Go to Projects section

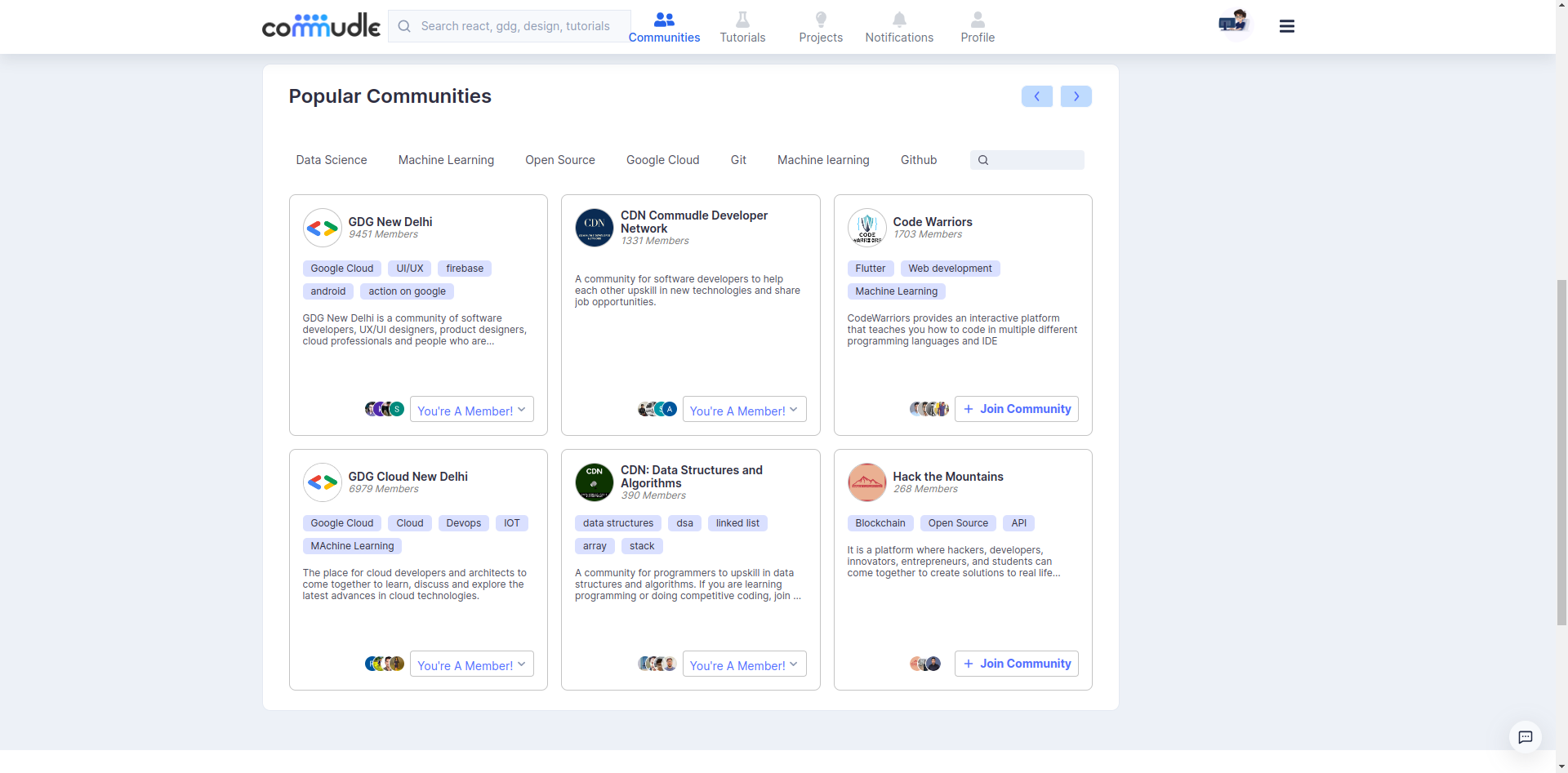pyautogui.click(x=821, y=27)
